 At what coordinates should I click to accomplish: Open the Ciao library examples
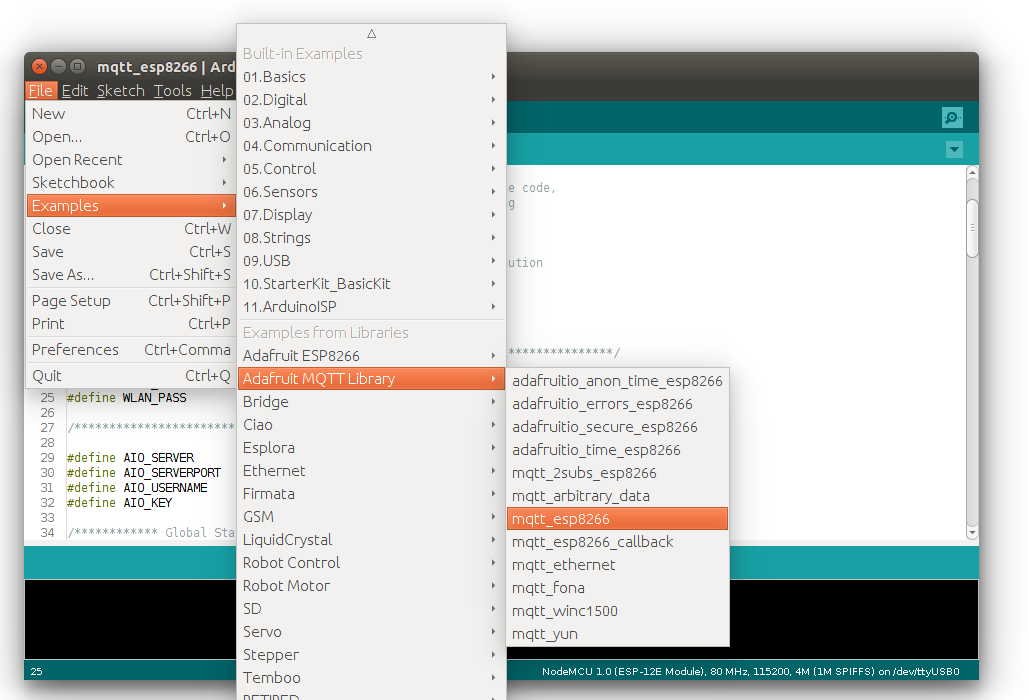tap(371, 425)
